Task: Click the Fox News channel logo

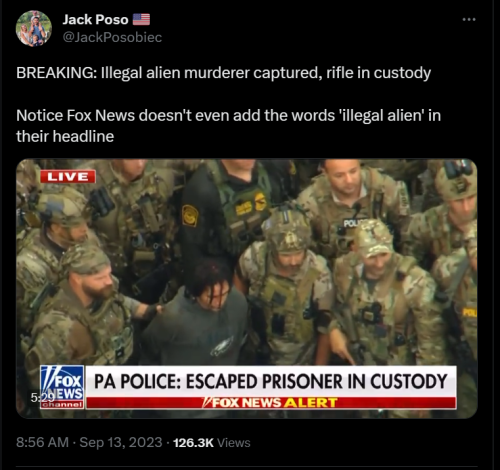Action: (x=62, y=387)
